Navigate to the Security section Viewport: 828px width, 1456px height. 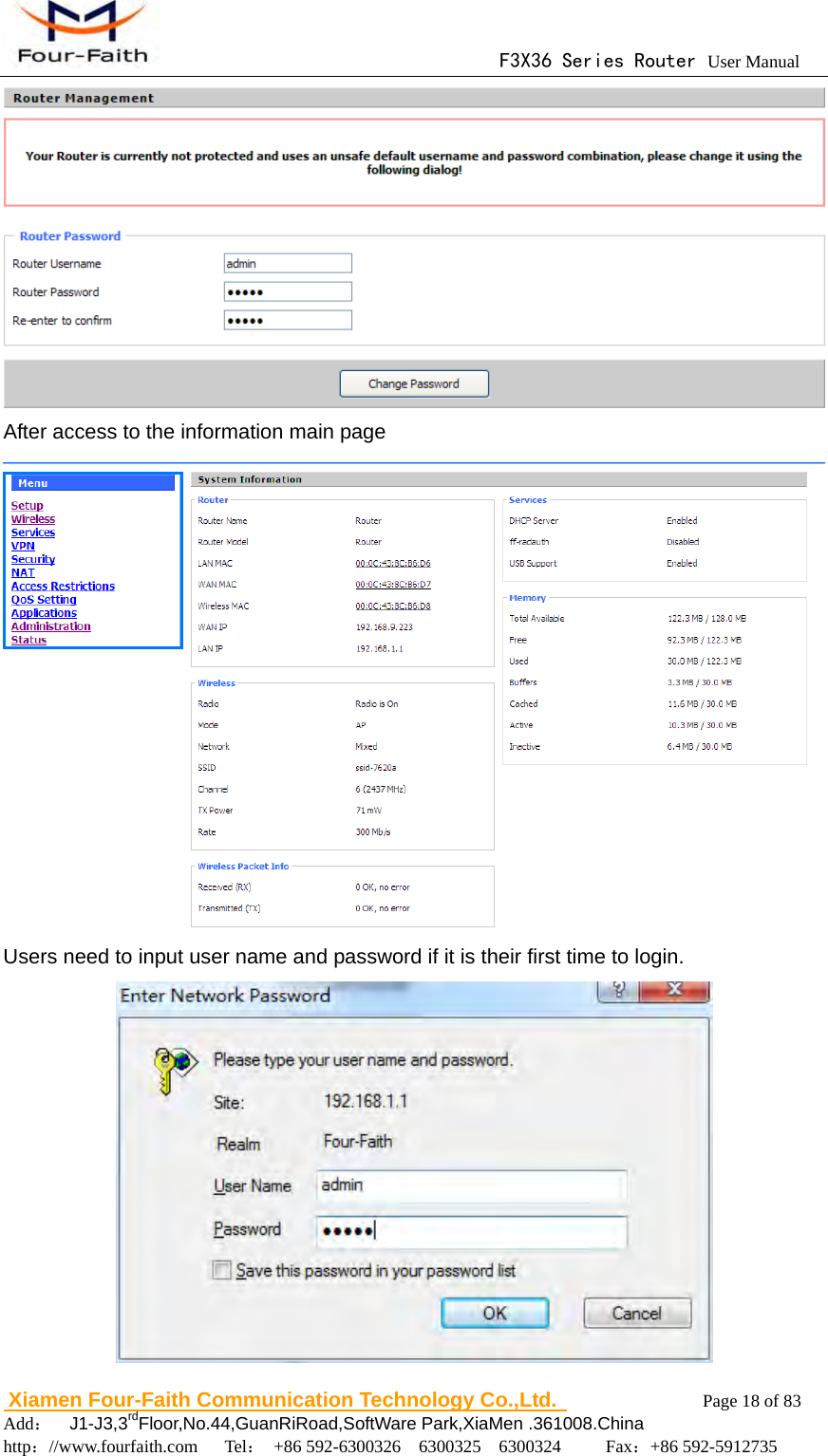(32, 558)
